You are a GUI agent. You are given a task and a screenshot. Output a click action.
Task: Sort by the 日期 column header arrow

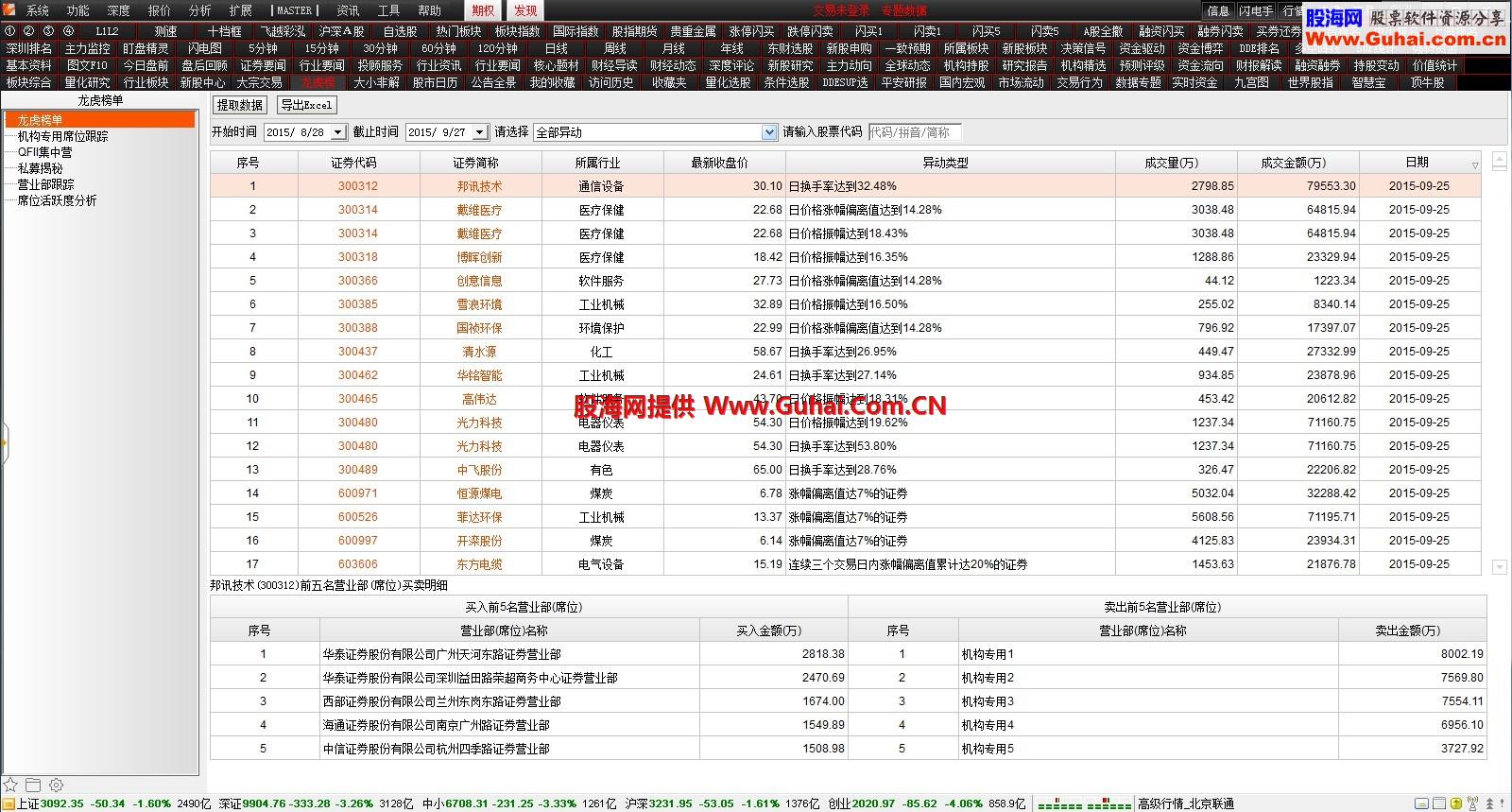pos(1474,165)
